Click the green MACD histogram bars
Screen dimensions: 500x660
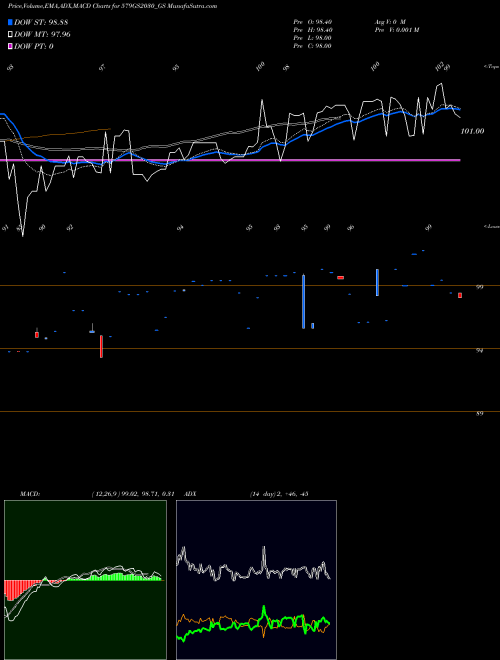tap(116, 576)
